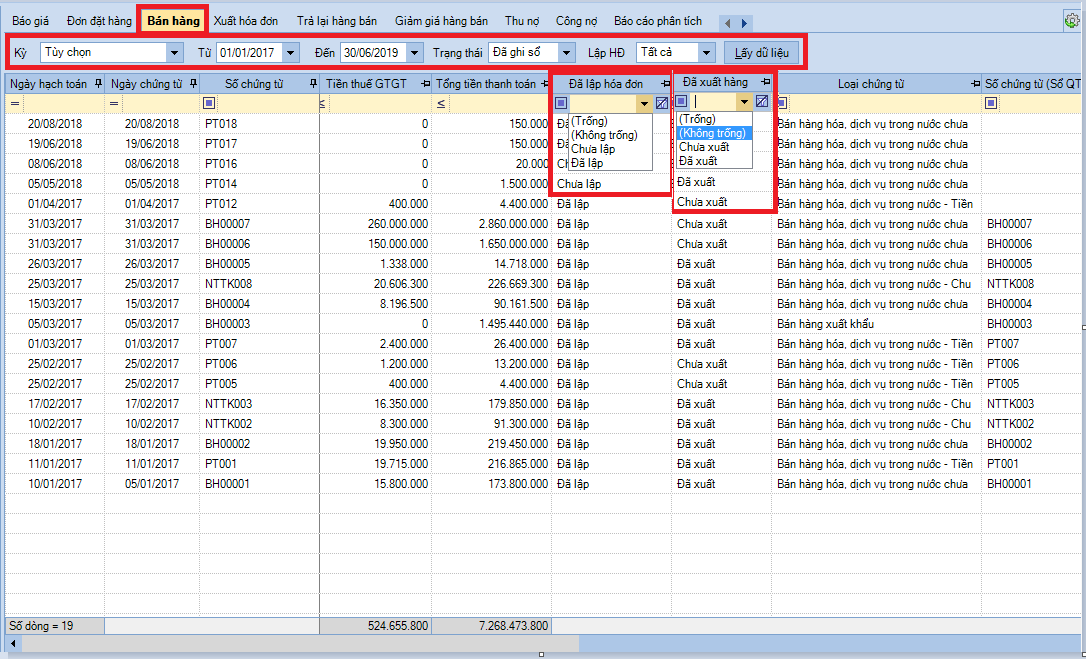Click the Số dòng = 19 summary
The image size is (1086, 659).
click(54, 626)
